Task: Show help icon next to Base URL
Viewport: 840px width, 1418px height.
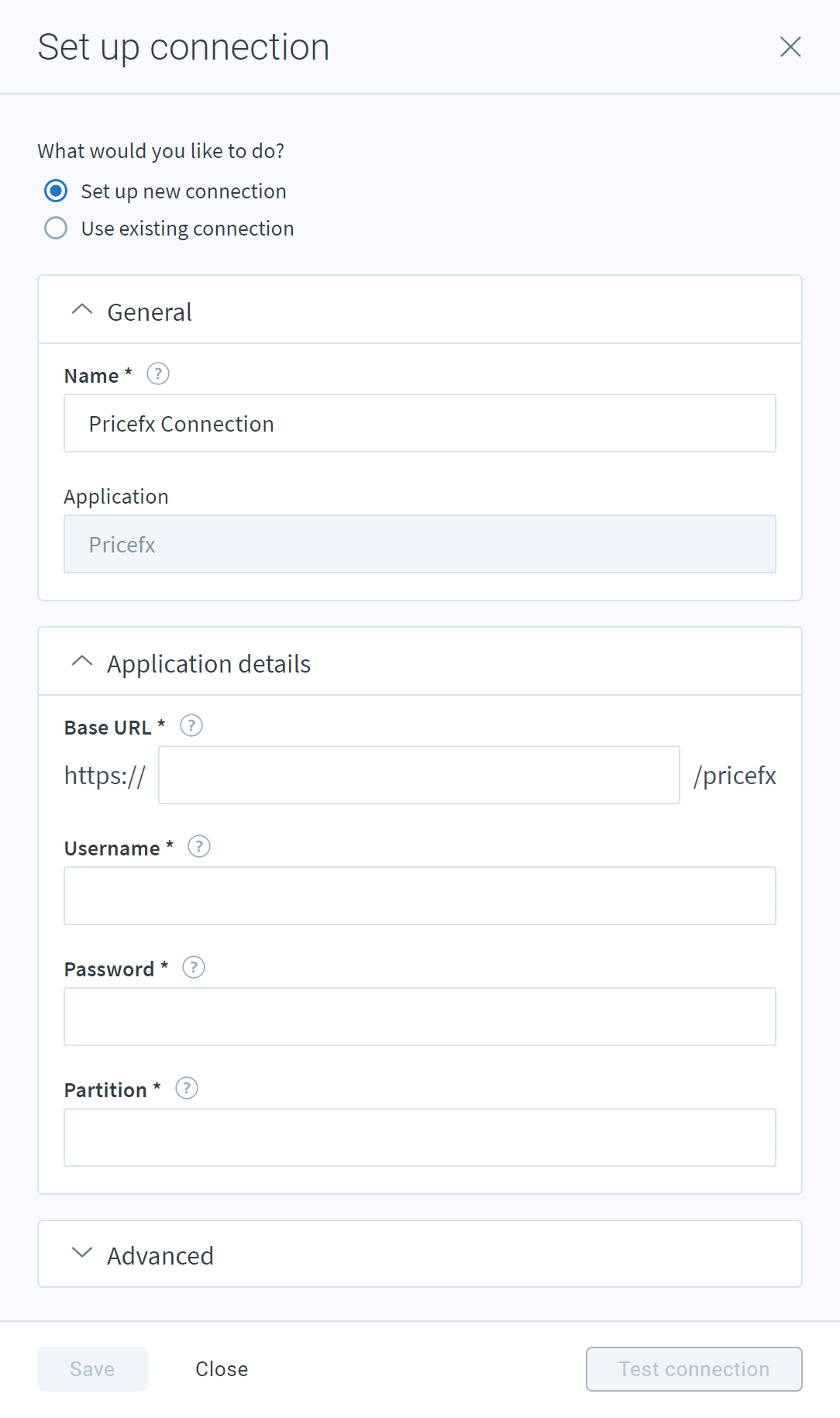Action: tap(191, 726)
